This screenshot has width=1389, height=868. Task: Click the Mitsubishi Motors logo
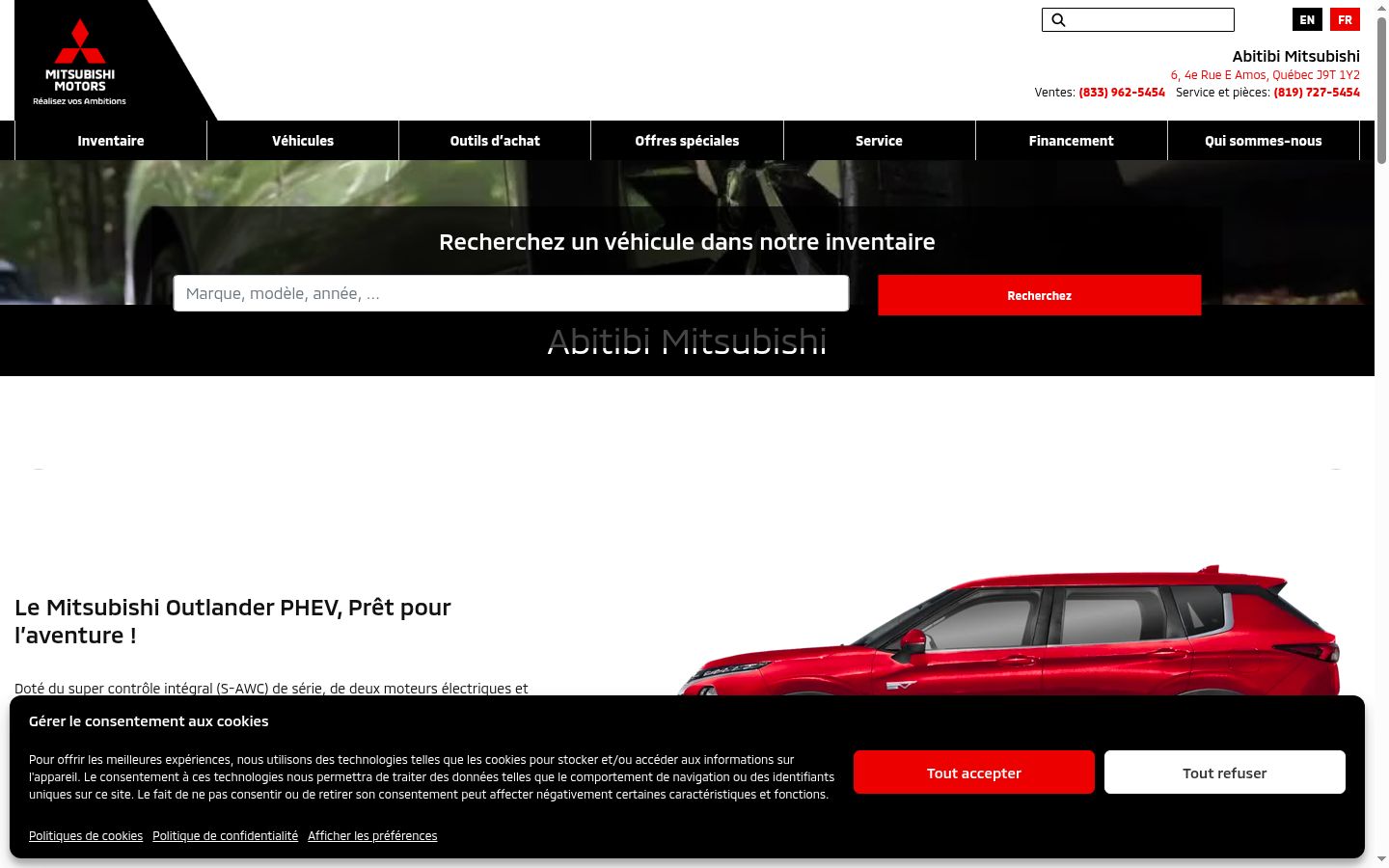click(x=80, y=61)
